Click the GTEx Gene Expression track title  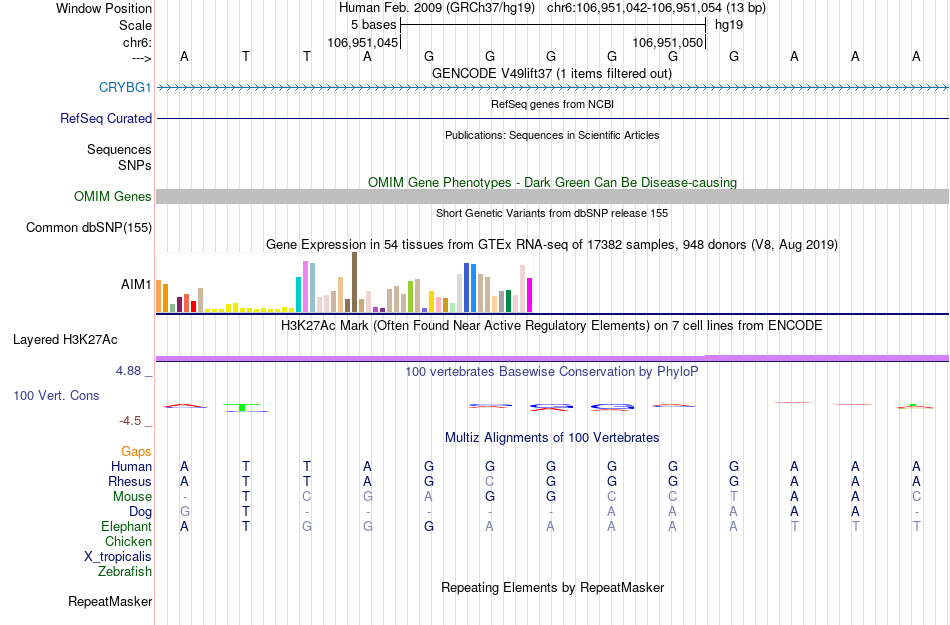[552, 245]
